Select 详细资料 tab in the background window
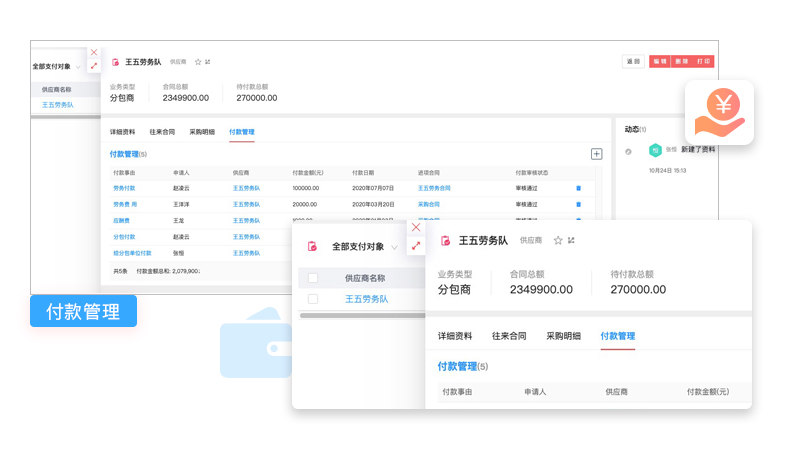 122,132
